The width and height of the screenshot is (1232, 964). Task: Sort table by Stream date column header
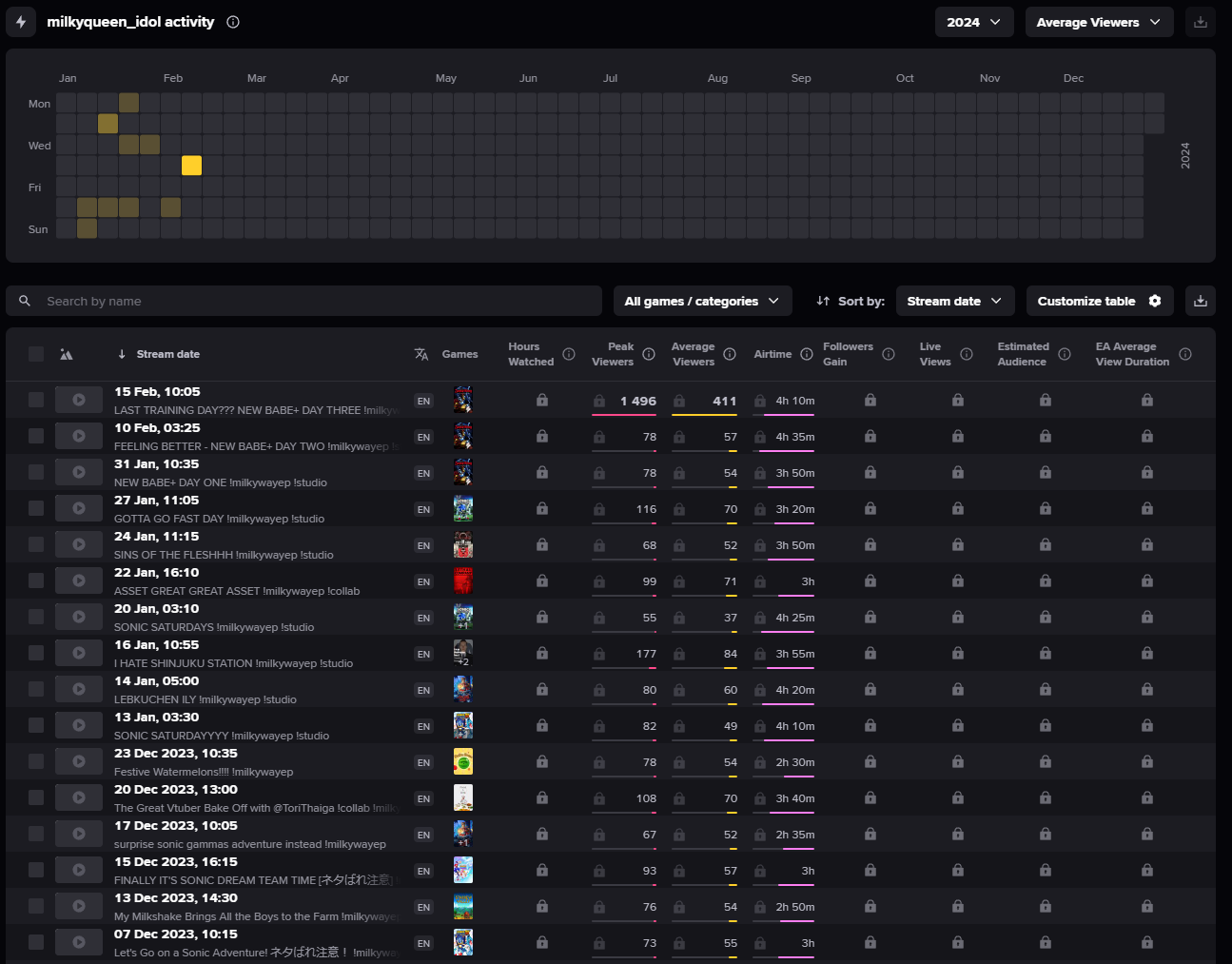coord(167,354)
